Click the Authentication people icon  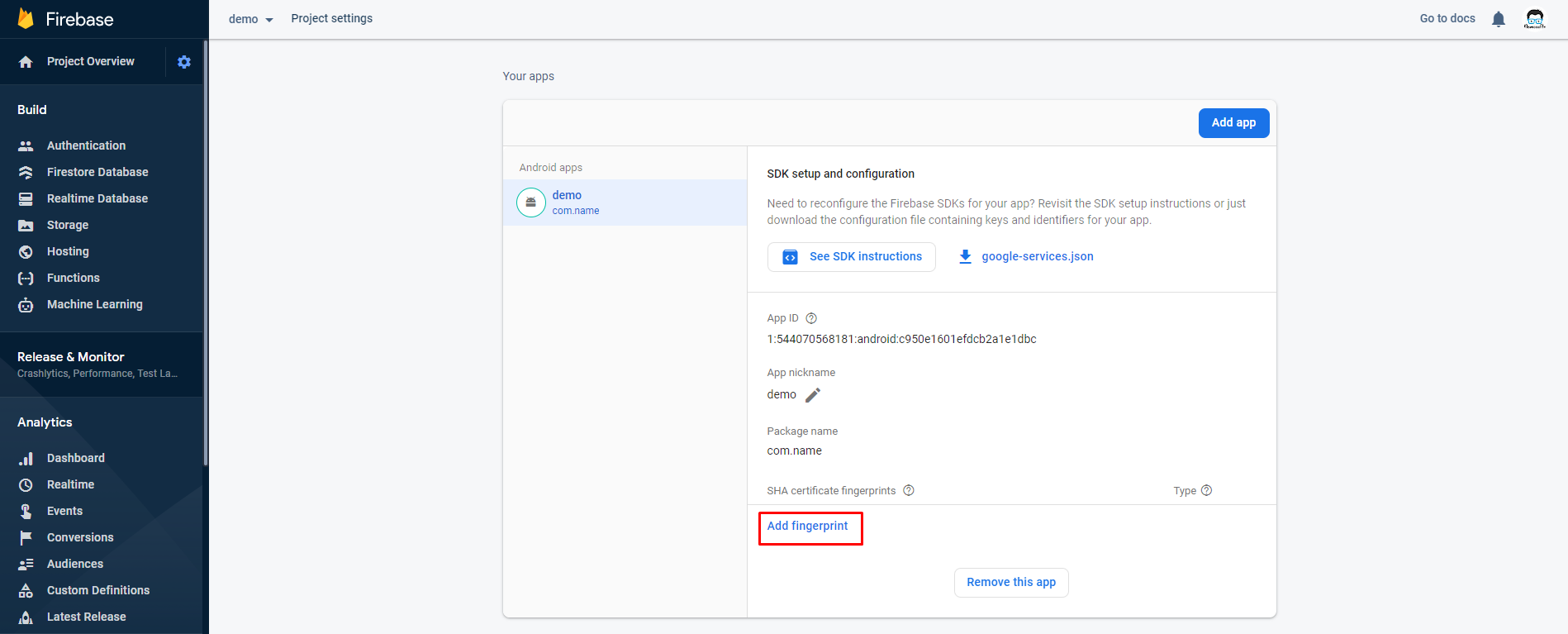(x=26, y=145)
